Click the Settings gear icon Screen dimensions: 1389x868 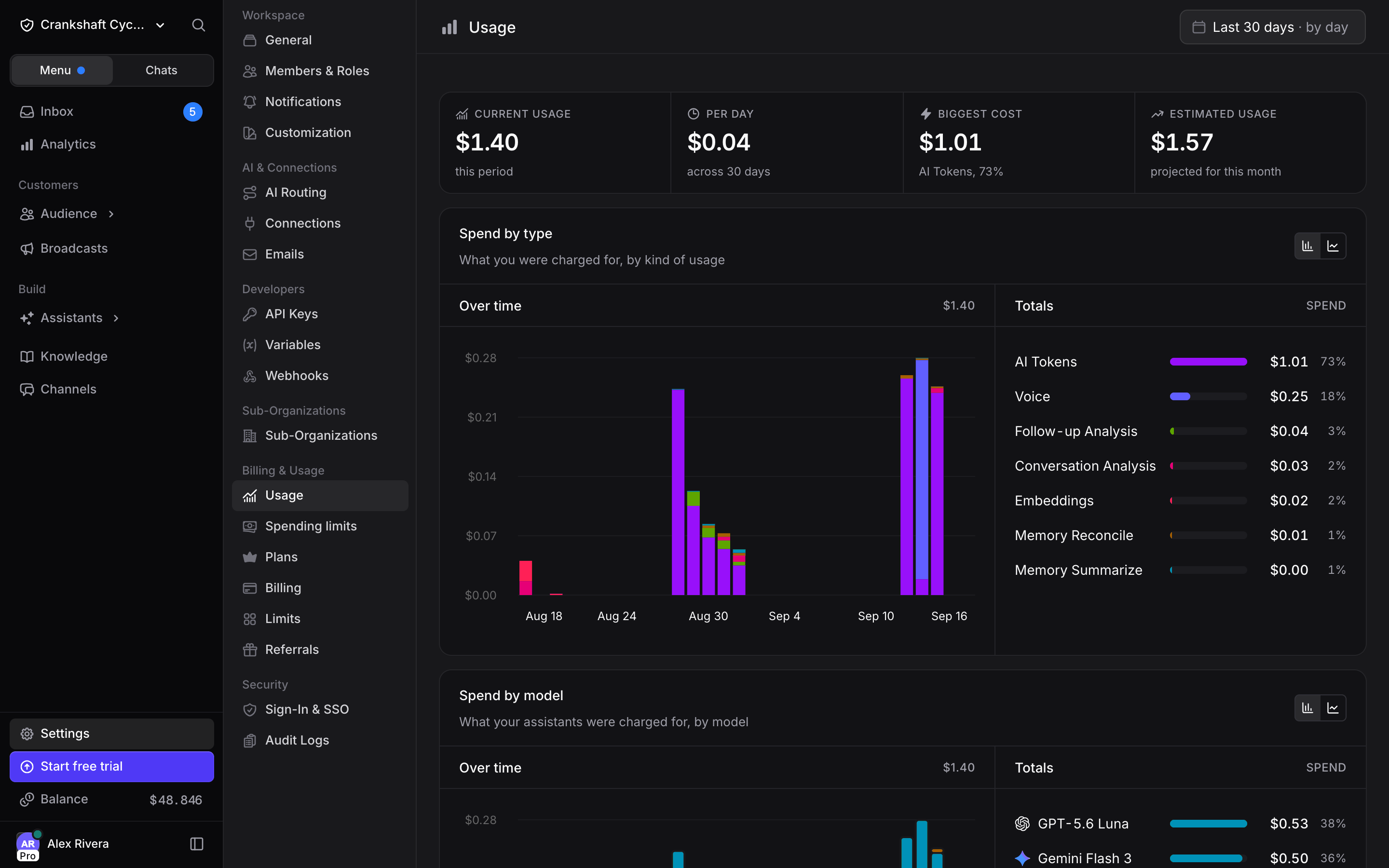27,733
